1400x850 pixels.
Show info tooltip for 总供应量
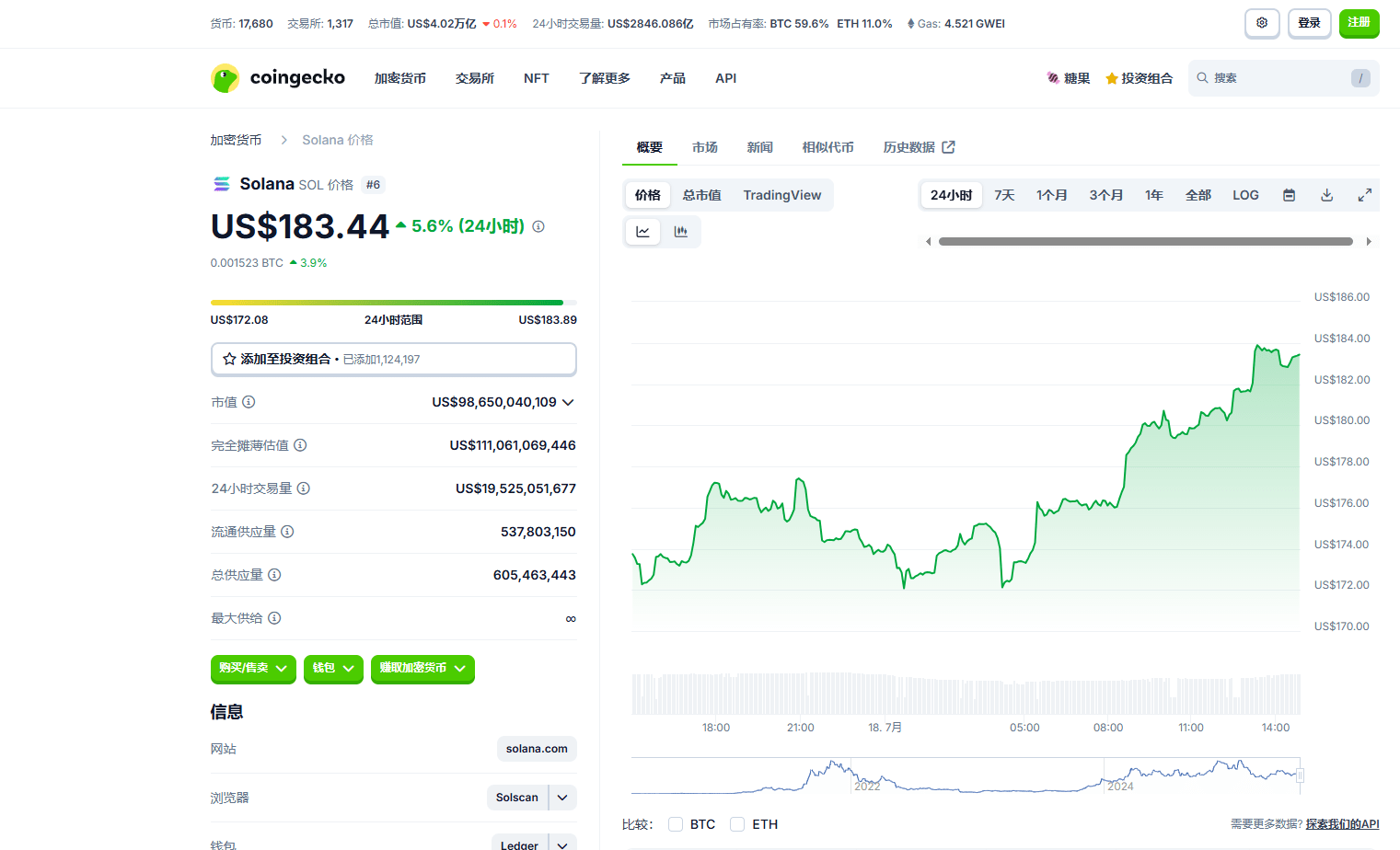[274, 575]
